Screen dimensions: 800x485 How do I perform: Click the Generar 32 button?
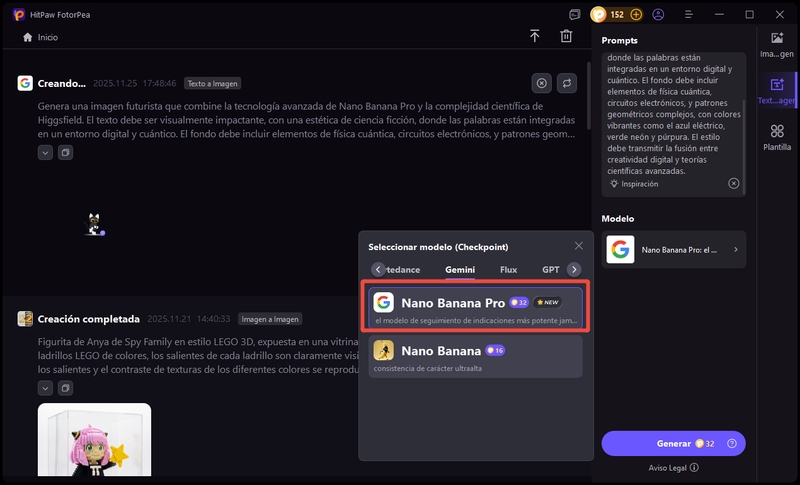pyautogui.click(x=673, y=444)
